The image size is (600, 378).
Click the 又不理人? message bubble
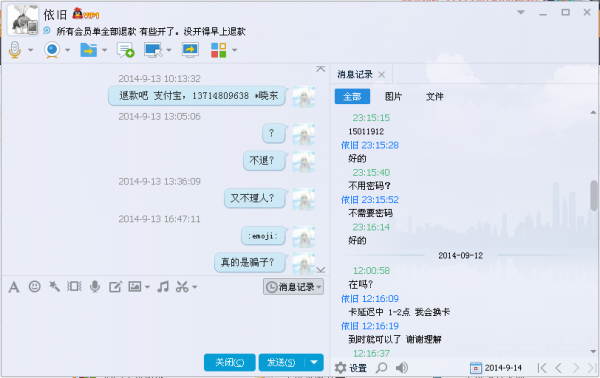click(255, 198)
